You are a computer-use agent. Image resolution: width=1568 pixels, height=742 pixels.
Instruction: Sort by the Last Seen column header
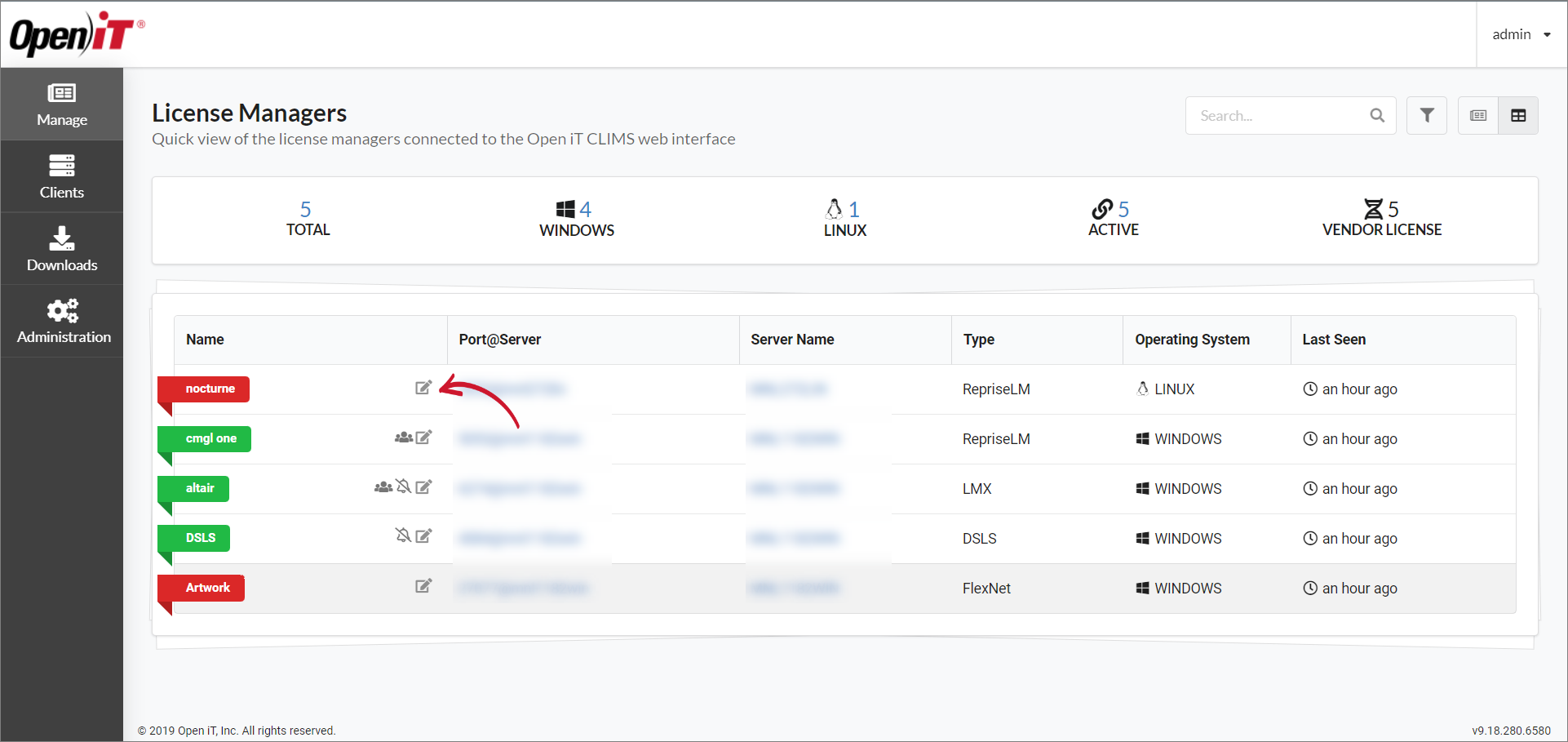1333,340
